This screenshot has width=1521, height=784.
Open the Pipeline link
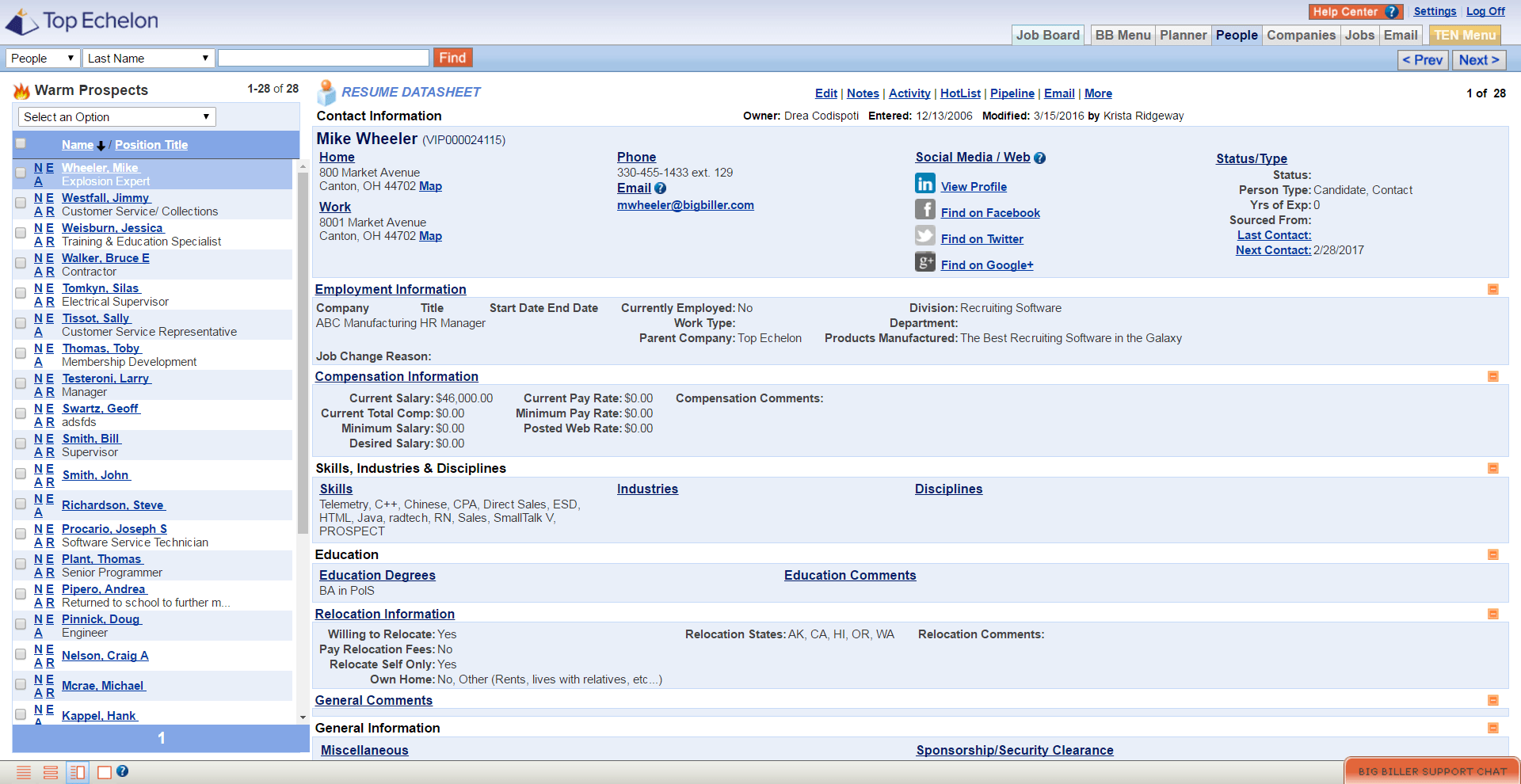(1012, 93)
